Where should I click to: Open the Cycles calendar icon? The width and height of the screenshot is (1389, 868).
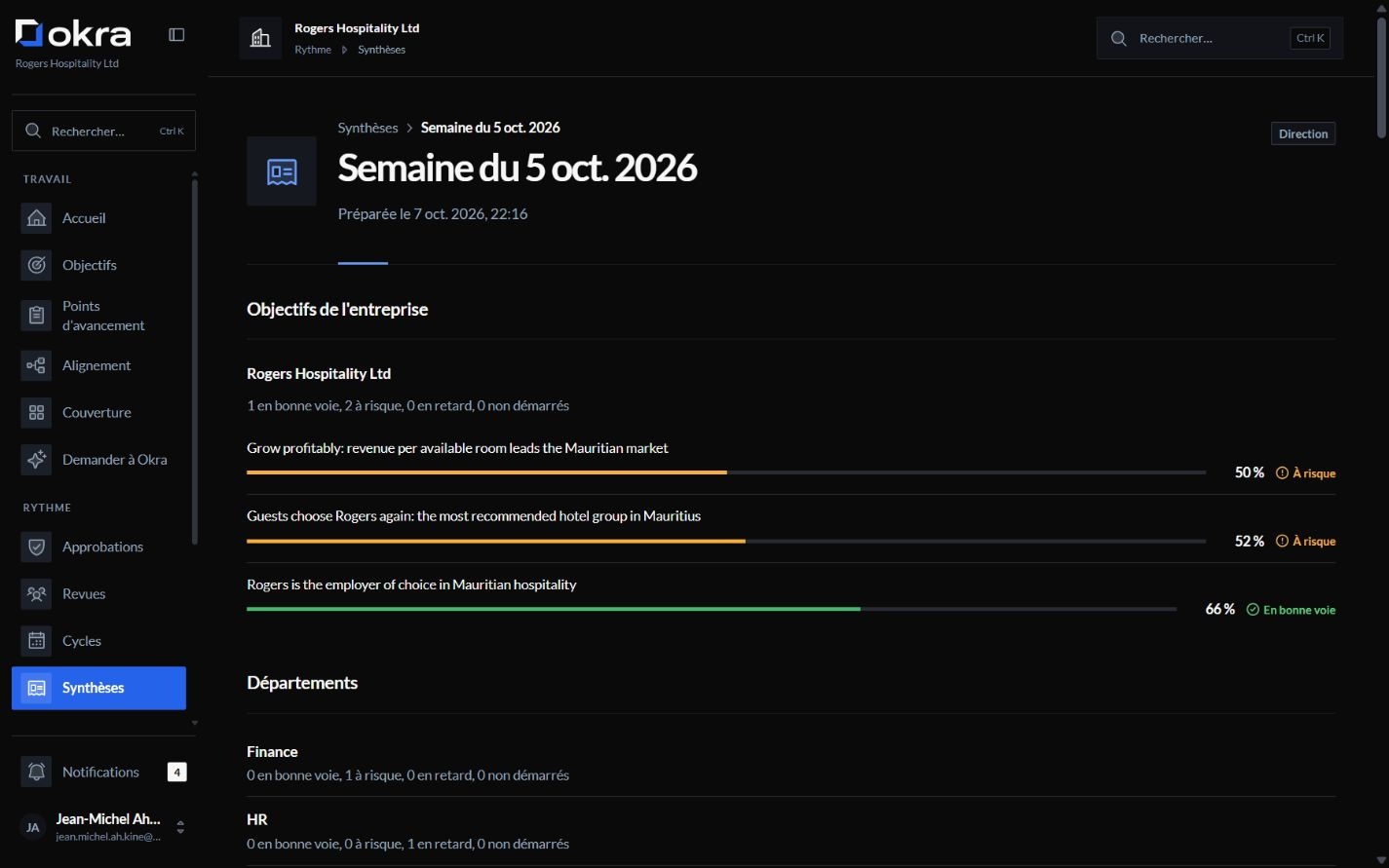click(36, 641)
